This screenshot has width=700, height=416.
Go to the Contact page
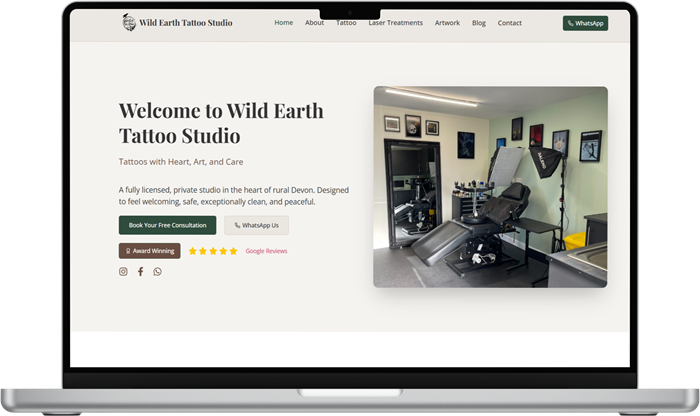(x=510, y=22)
